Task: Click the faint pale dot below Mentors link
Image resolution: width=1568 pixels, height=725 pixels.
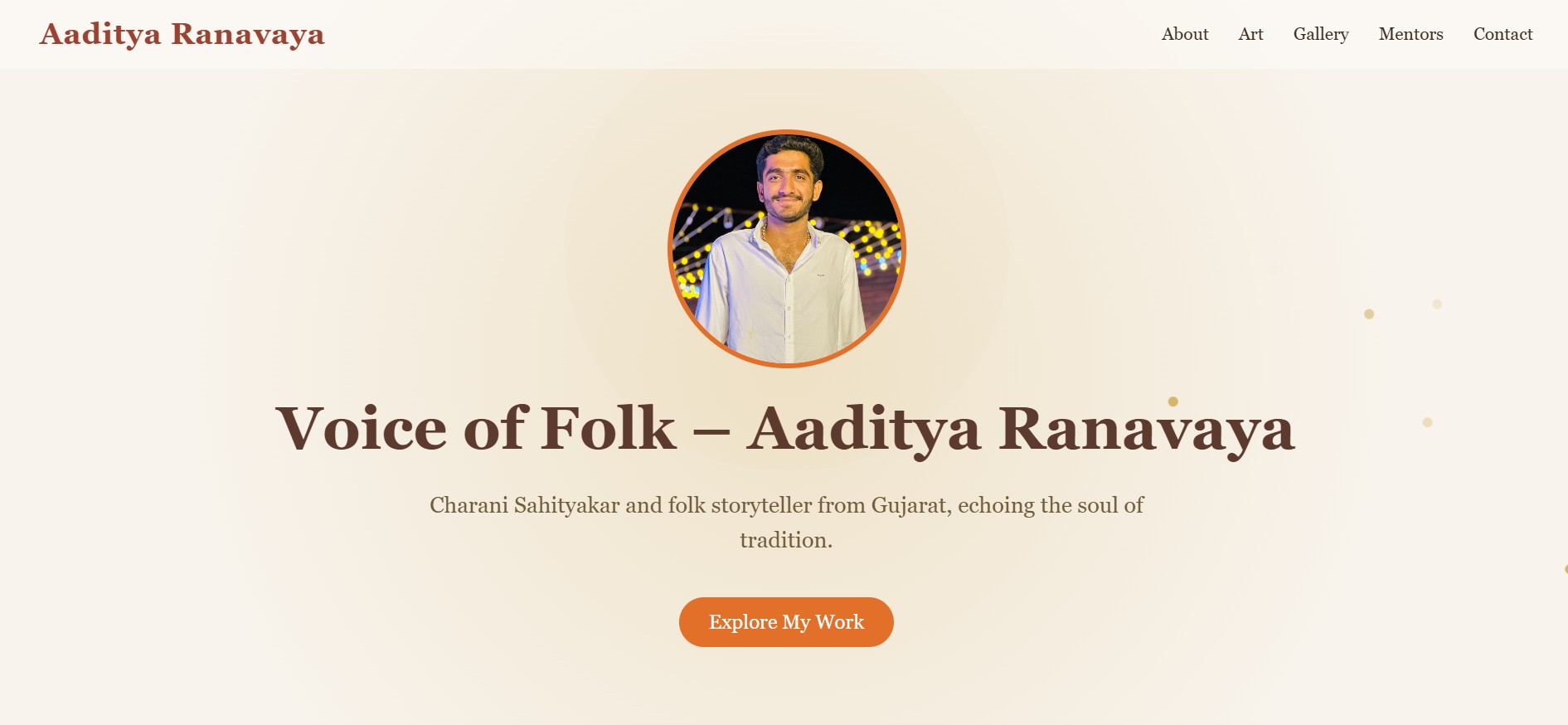Action: tap(1437, 304)
